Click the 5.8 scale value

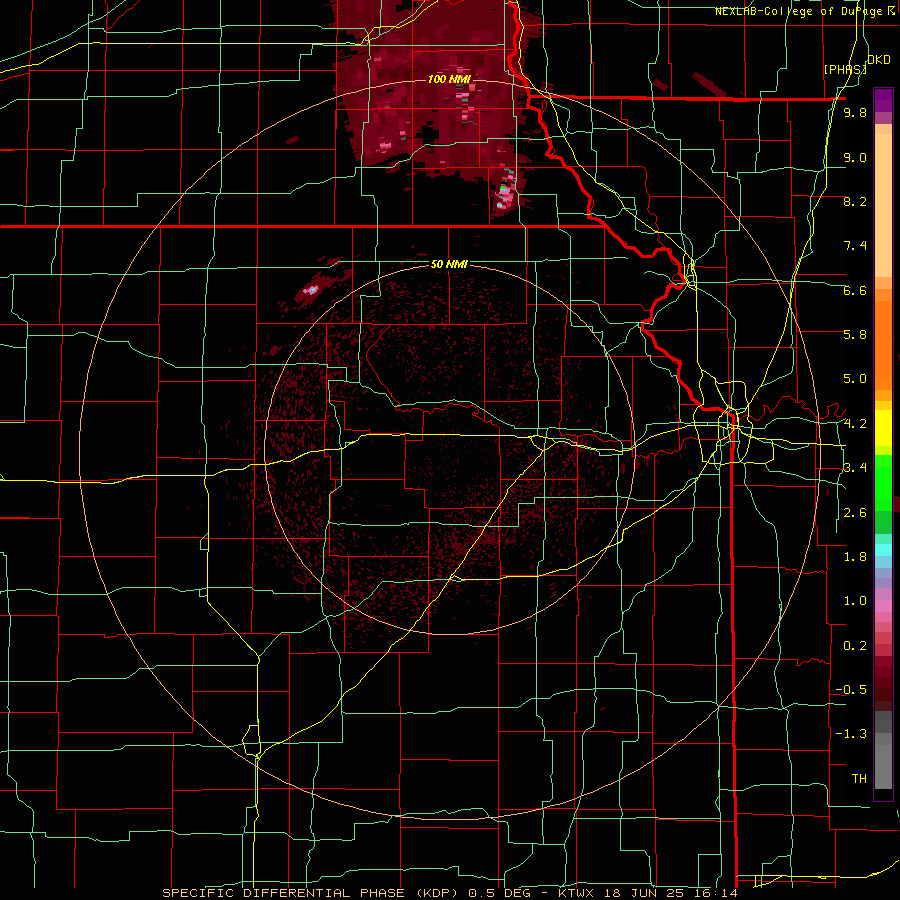pos(855,335)
